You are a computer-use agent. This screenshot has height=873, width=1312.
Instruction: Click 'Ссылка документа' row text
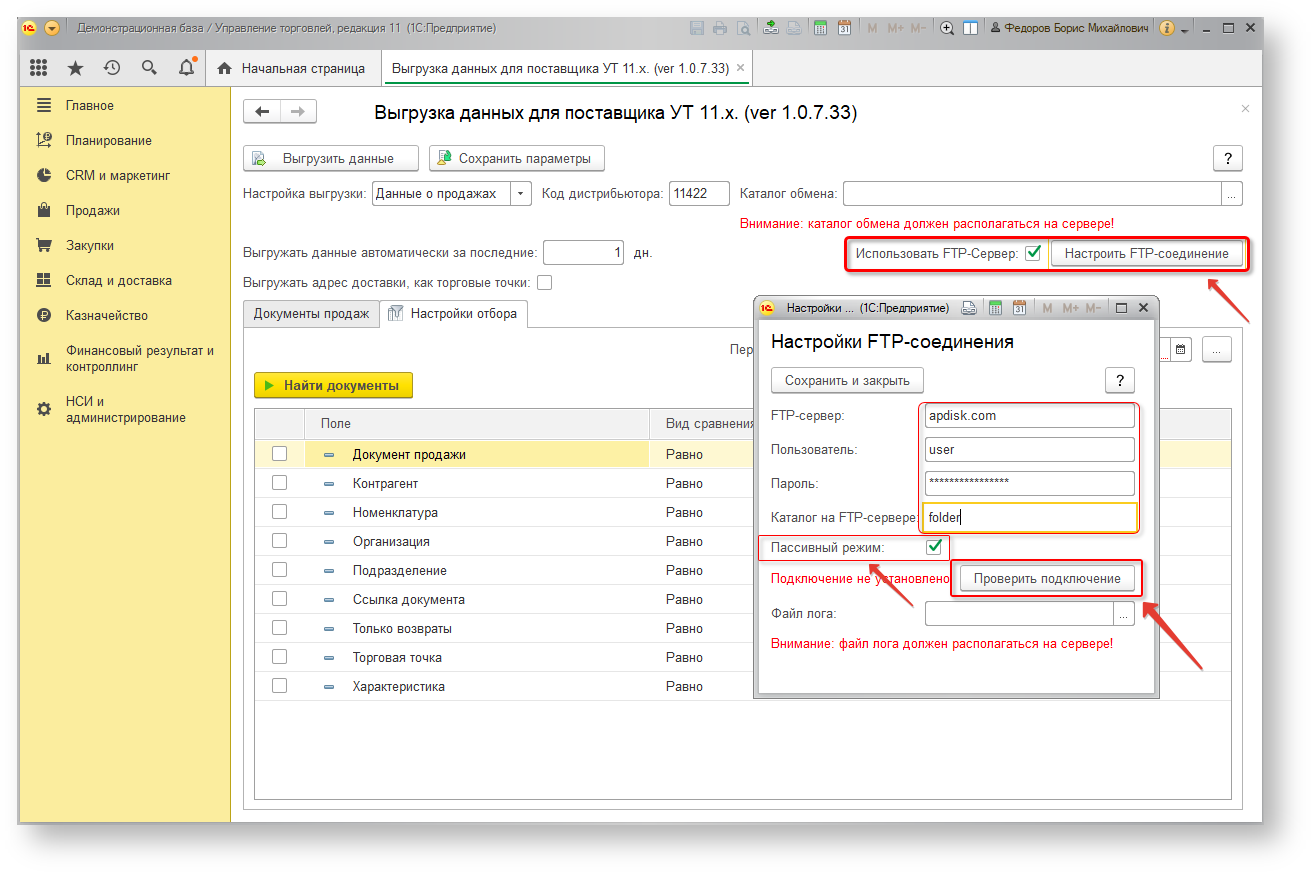coord(409,599)
